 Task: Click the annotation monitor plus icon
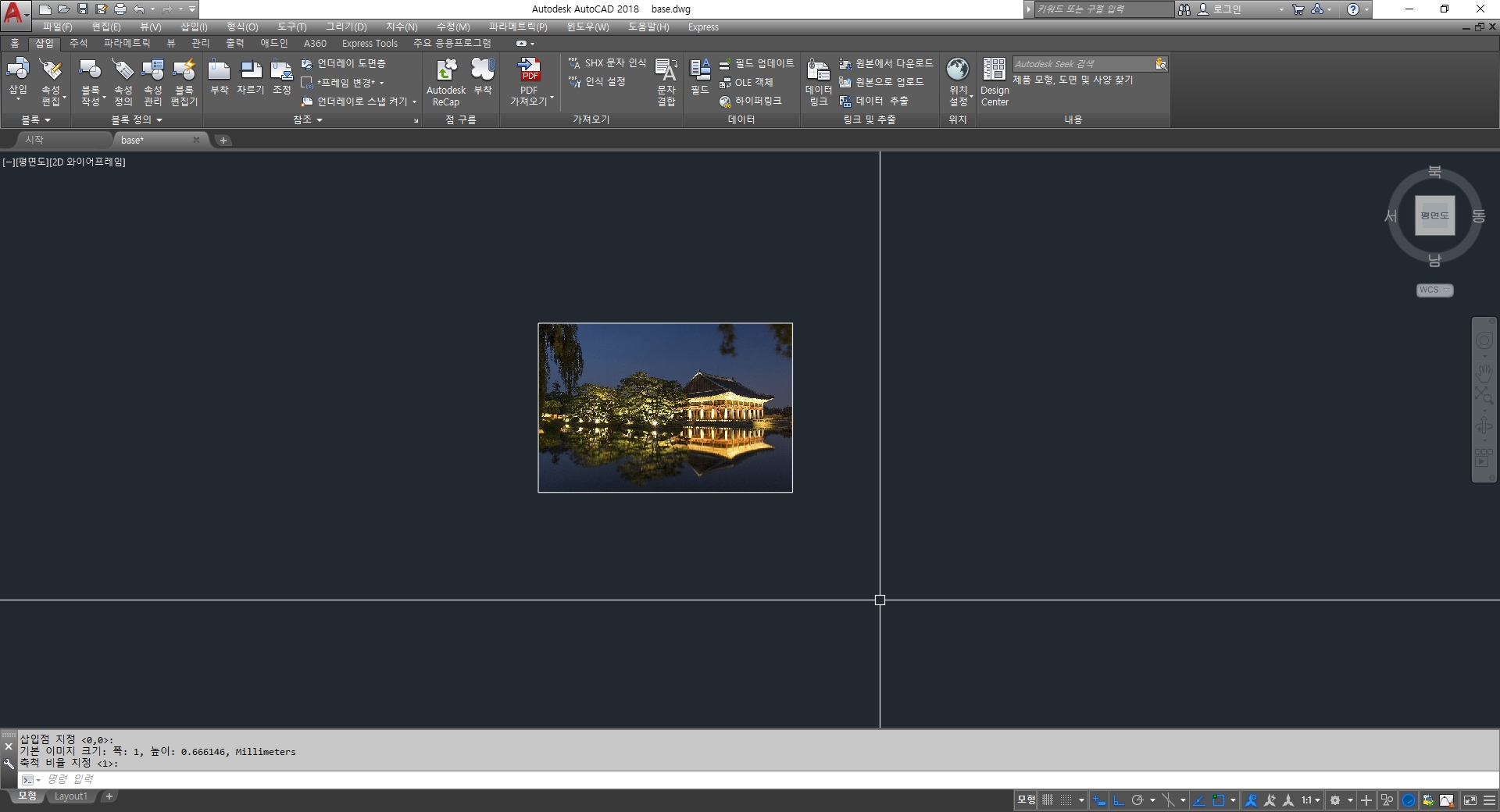click(x=1366, y=800)
